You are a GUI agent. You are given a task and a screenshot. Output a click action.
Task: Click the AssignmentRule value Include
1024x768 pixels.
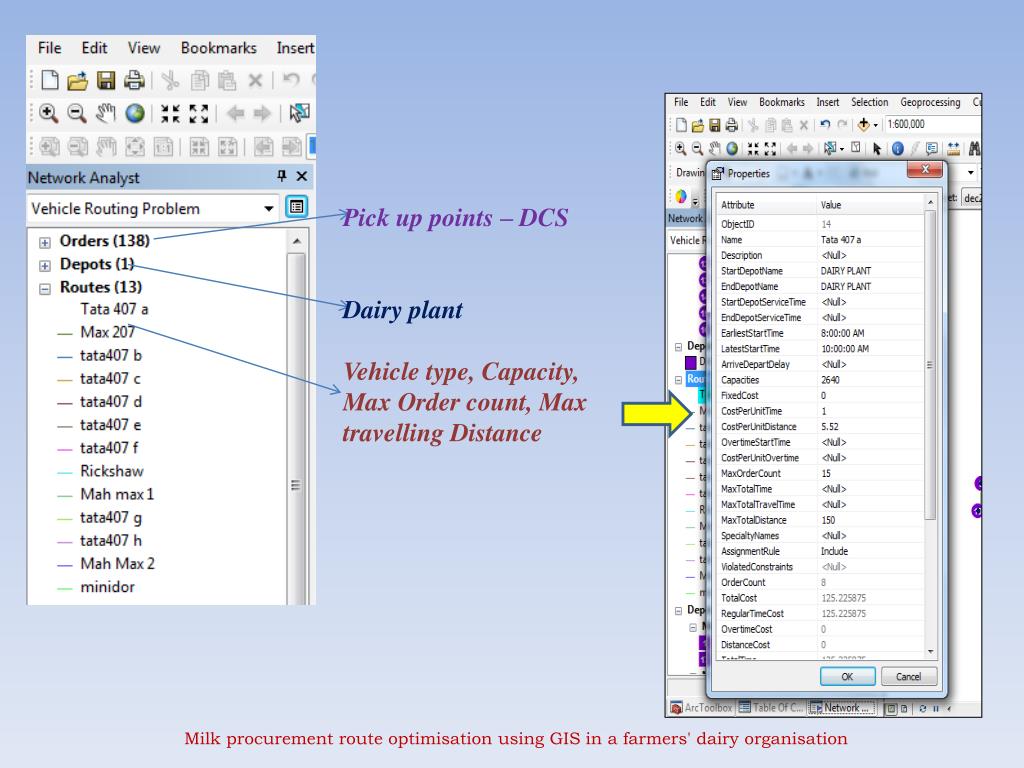[x=834, y=552]
